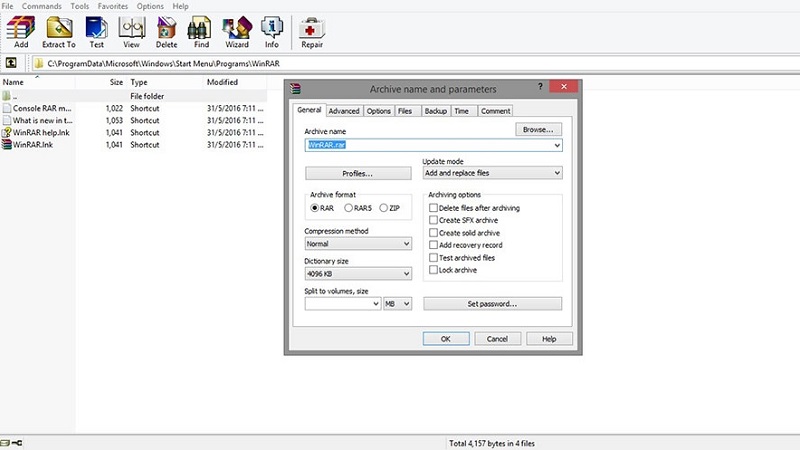Open the Commands menu
The height and width of the screenshot is (450, 800).
(41, 6)
